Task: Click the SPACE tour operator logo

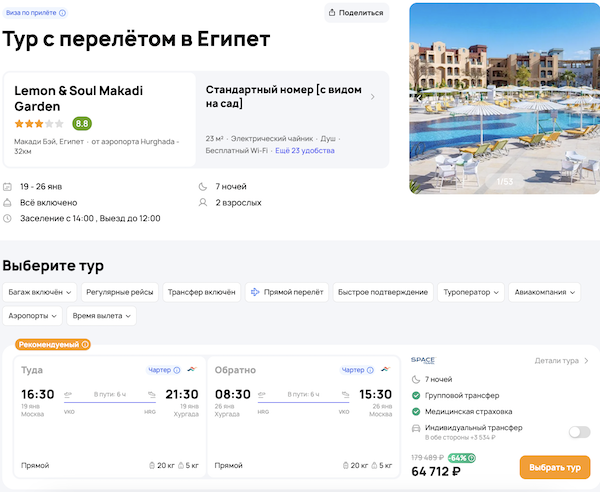Action: pyautogui.click(x=423, y=360)
